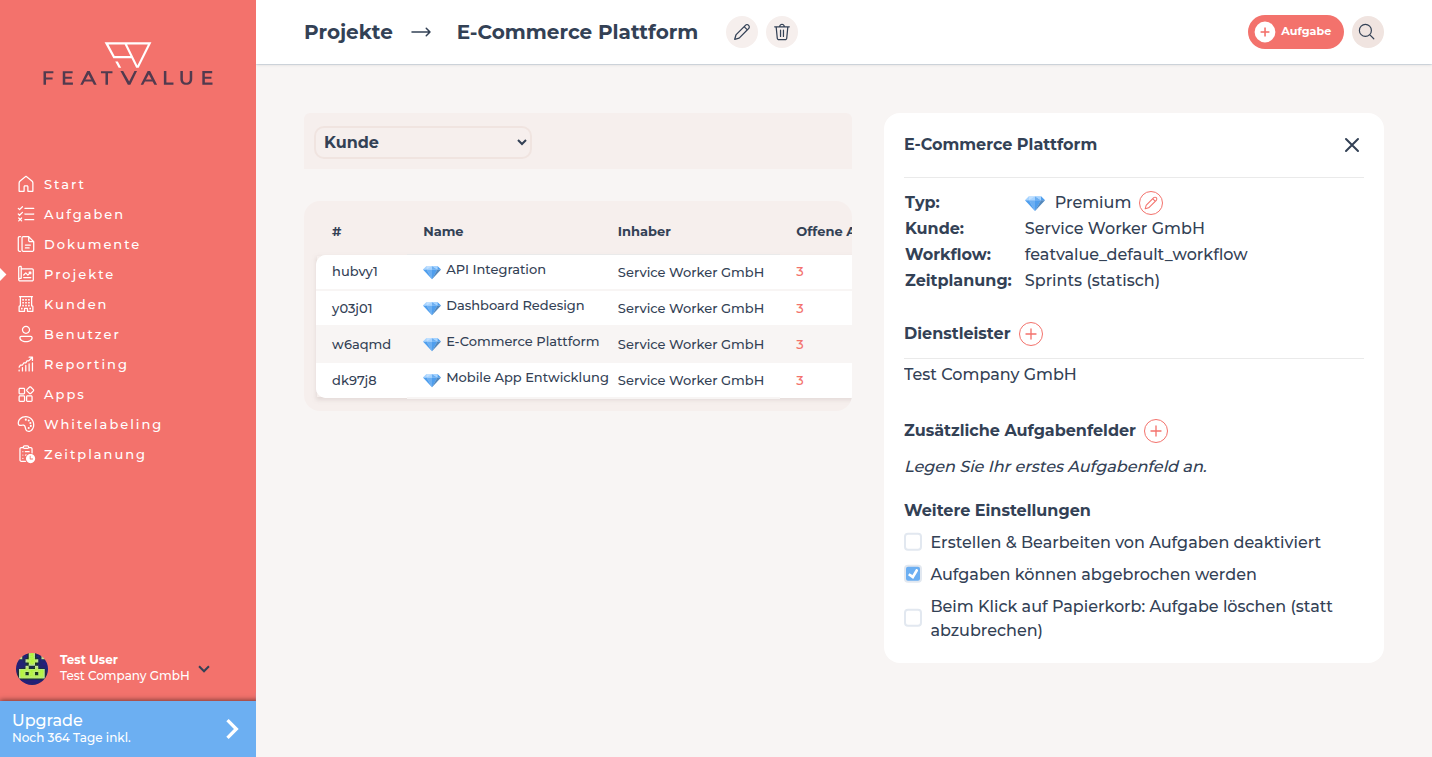Click Service Worker GmbH in the Kunde field
This screenshot has height=757, width=1432.
pyautogui.click(x=1115, y=228)
